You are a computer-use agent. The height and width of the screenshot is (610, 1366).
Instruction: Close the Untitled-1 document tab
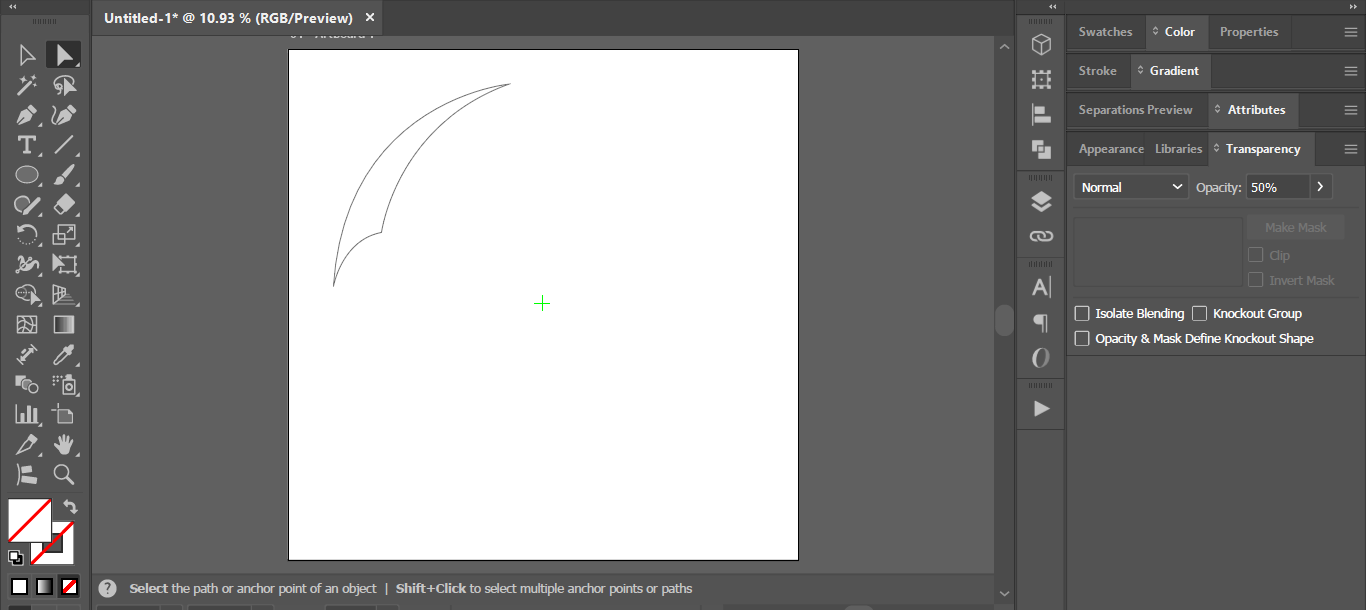pos(370,18)
